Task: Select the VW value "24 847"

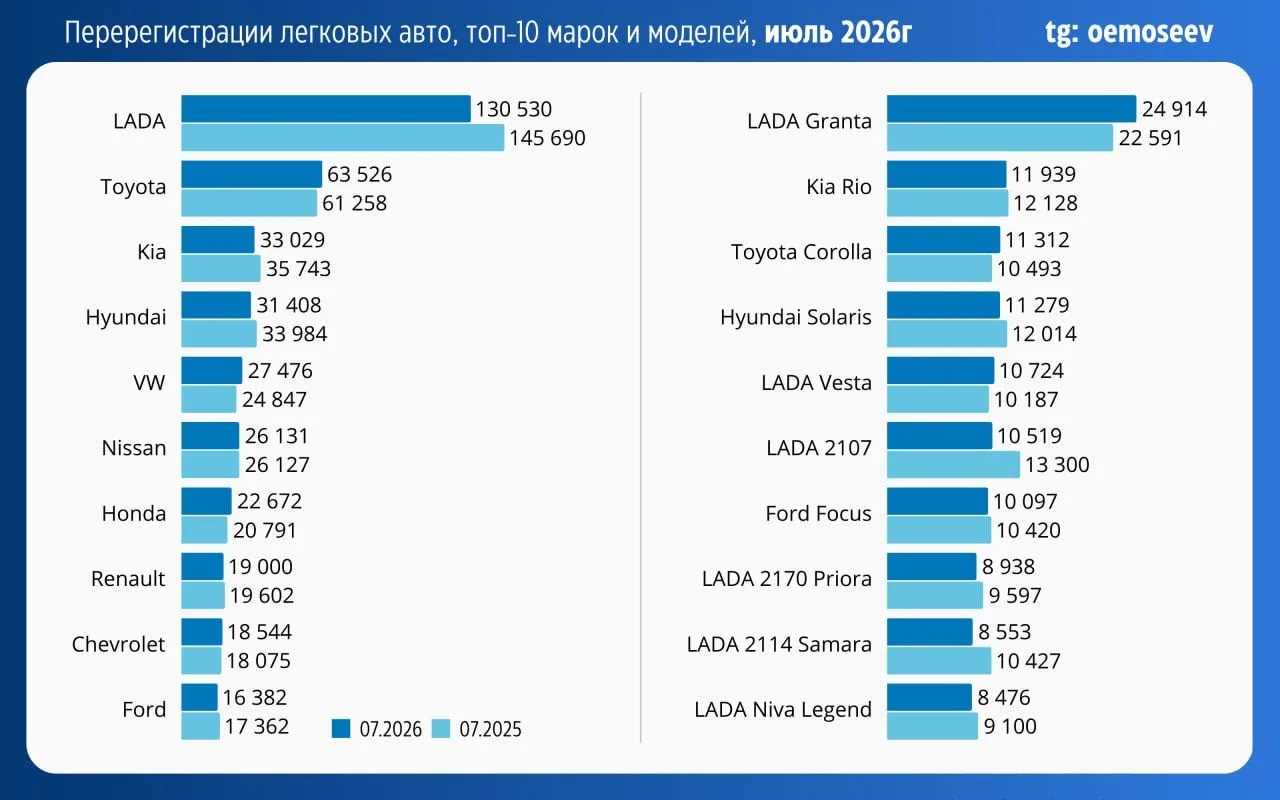Action: [274, 401]
